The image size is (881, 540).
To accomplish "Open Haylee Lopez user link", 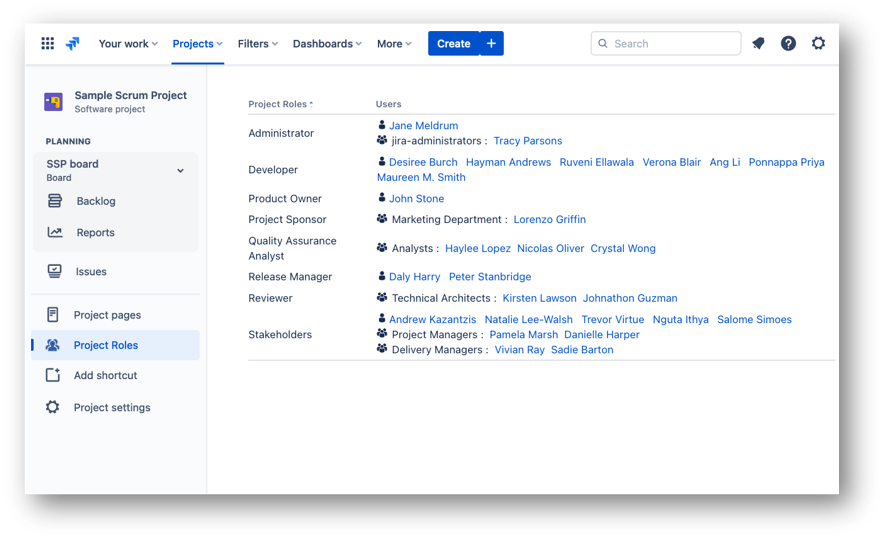I will 478,248.
